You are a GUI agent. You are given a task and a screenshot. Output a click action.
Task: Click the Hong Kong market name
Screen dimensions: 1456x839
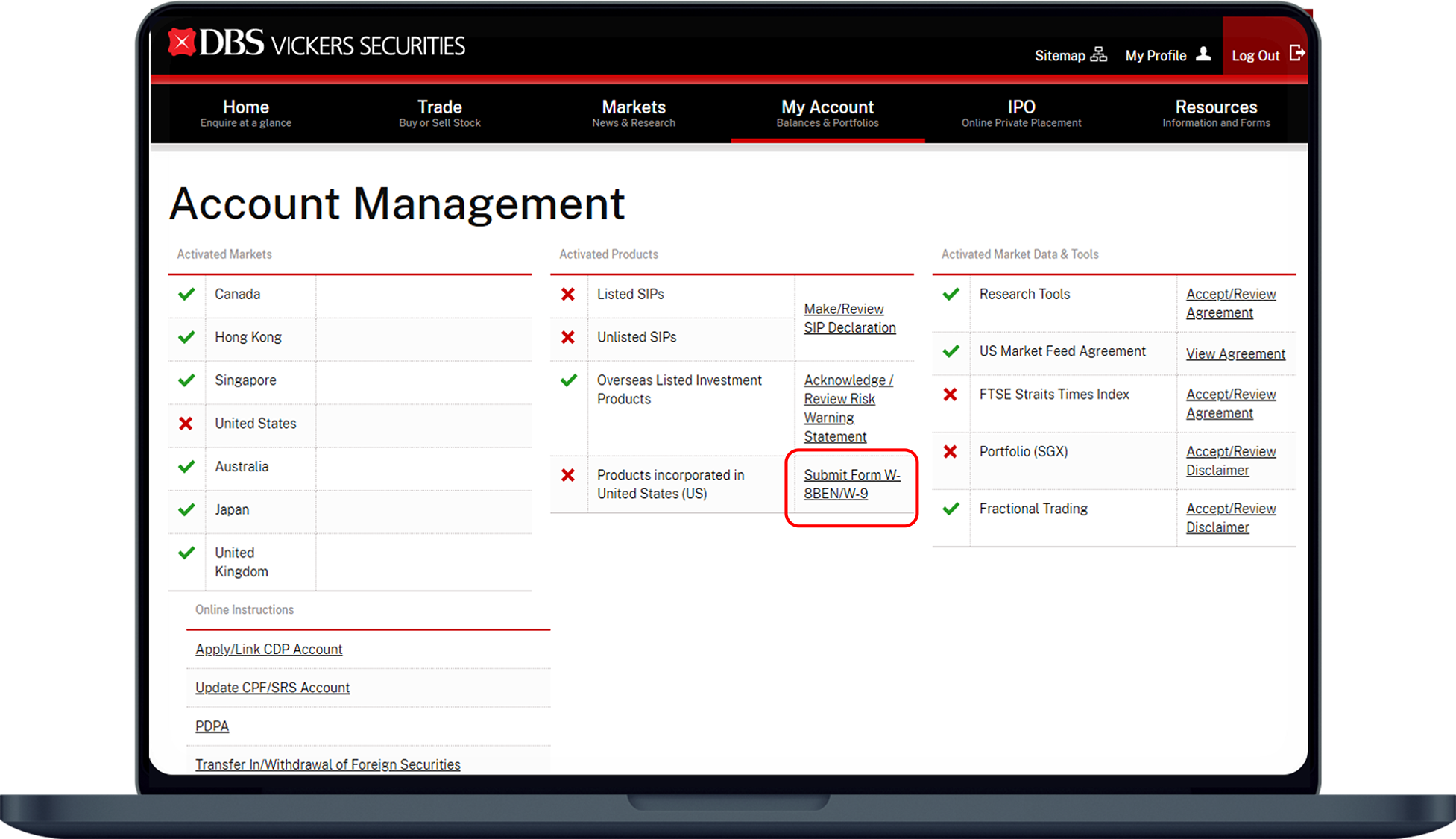click(248, 337)
